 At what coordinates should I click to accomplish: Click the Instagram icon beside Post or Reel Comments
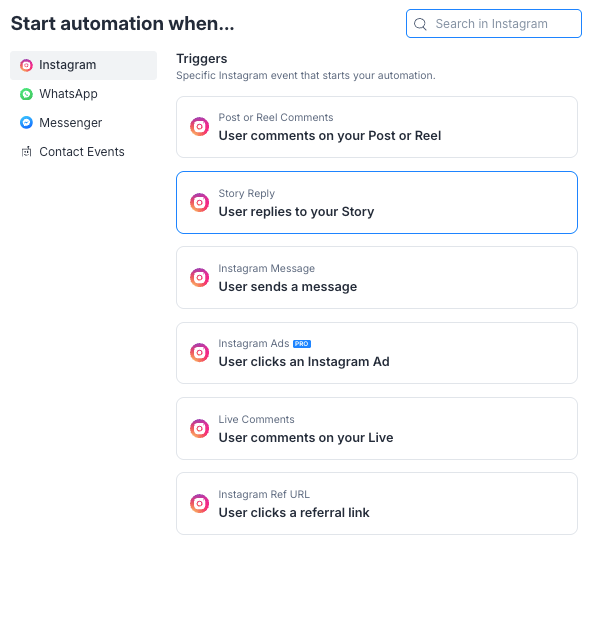[200, 127]
